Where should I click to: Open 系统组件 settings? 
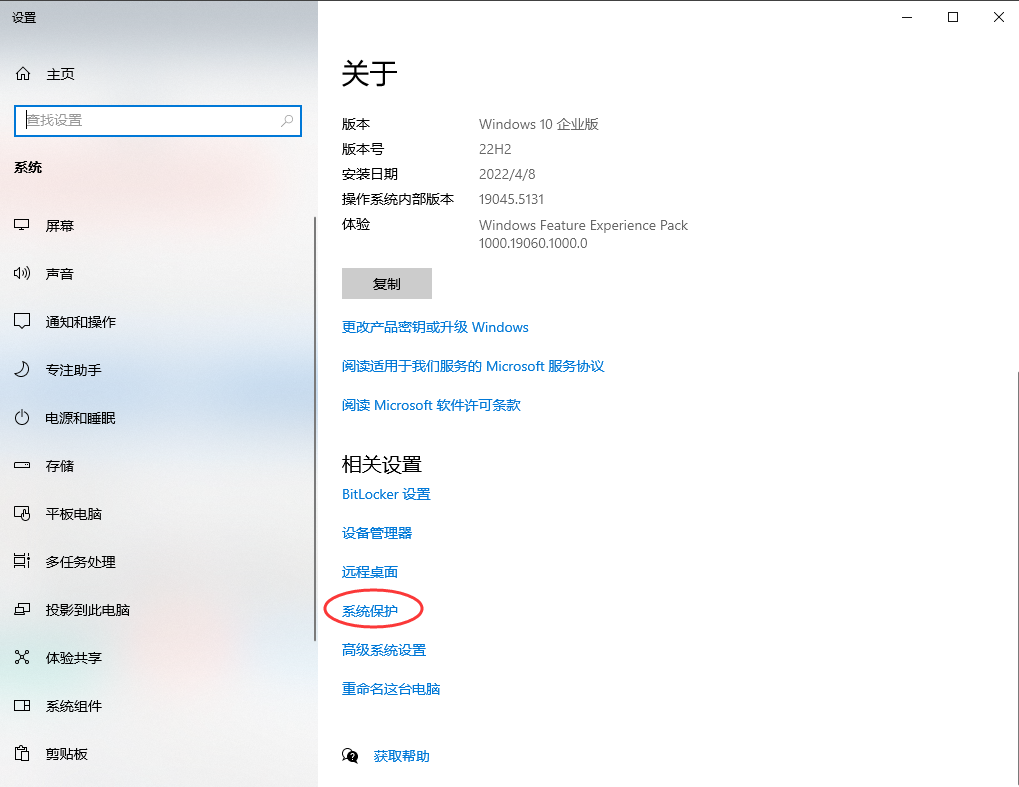[x=70, y=705]
